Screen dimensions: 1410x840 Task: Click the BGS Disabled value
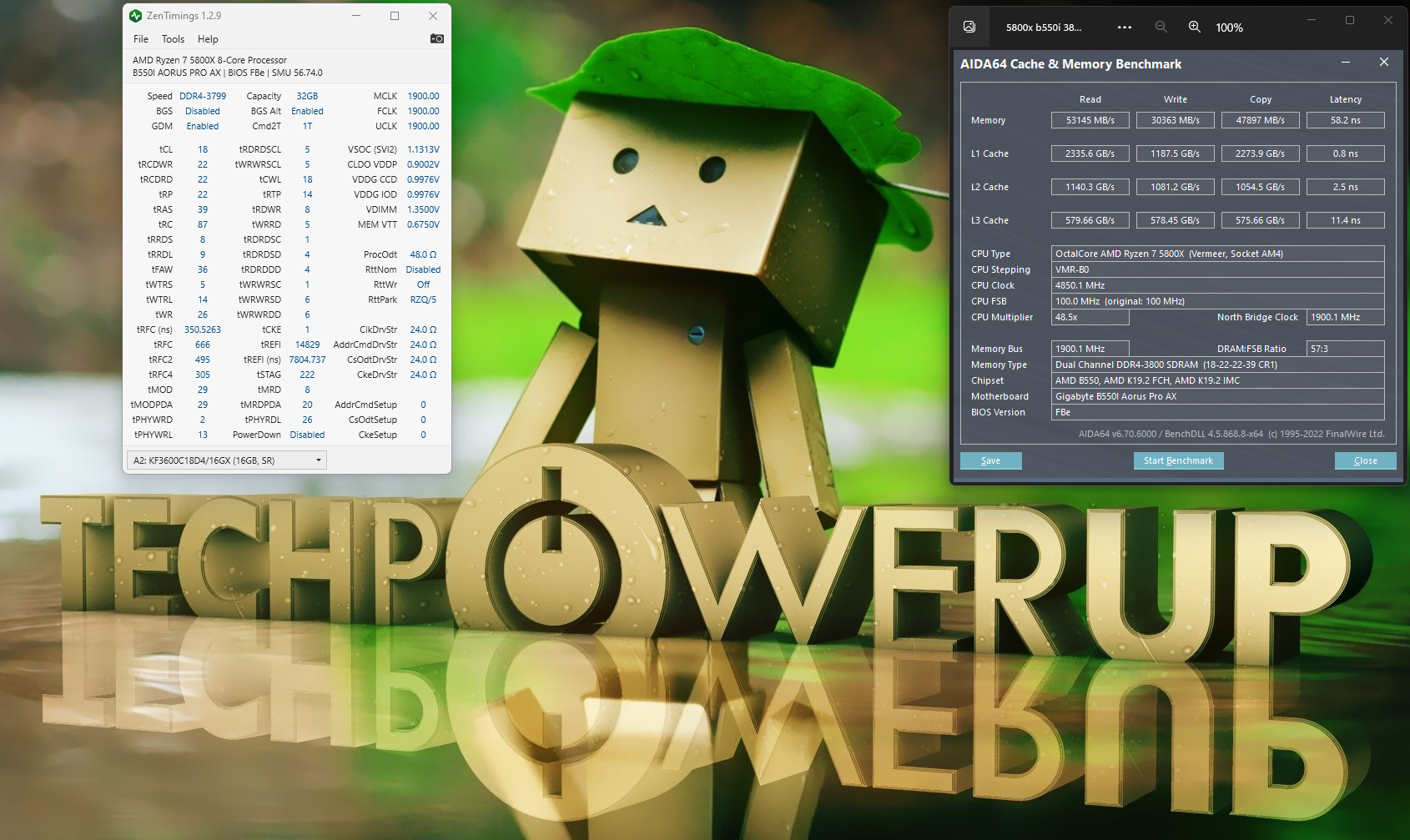click(x=203, y=111)
